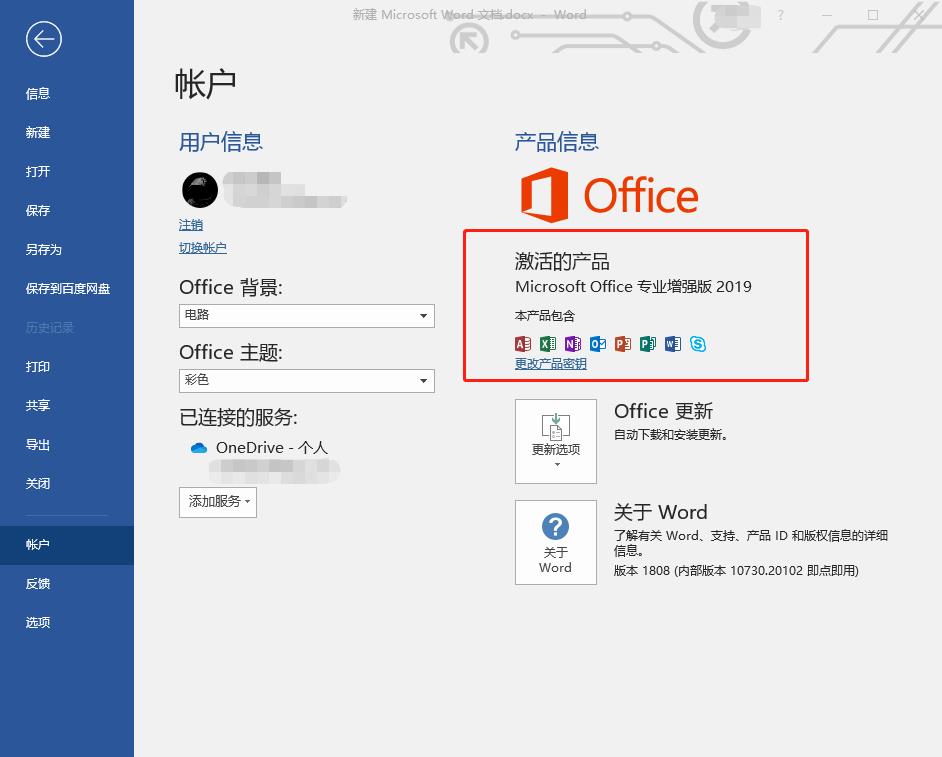Click the '本产品包含' label

[544, 316]
